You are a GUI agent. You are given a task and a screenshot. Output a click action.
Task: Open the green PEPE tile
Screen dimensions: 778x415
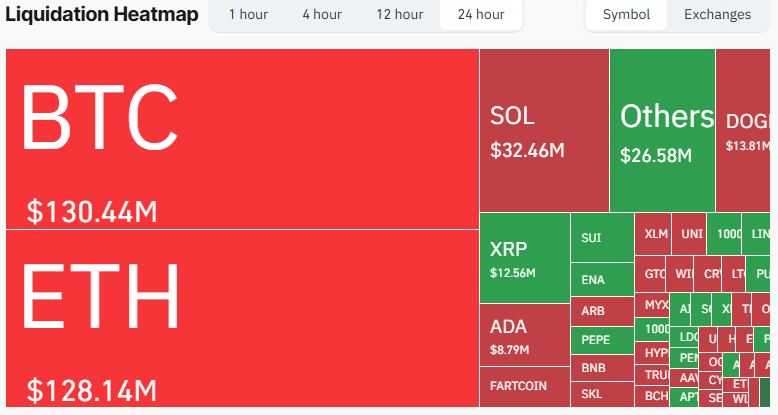(602, 340)
